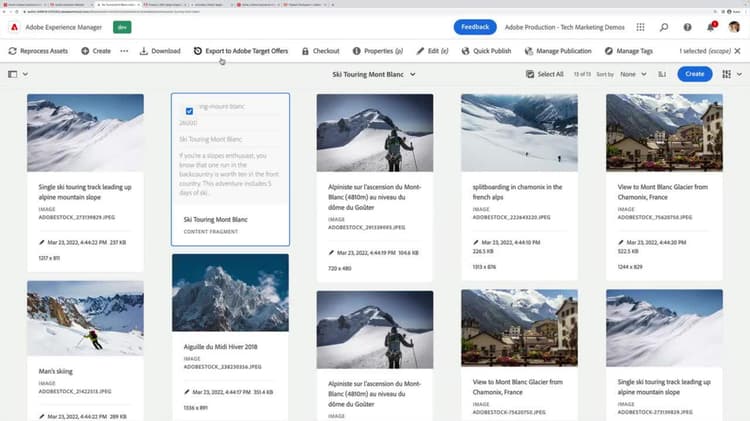Open the Create menu in action bar
750x421 pixels.
[95, 51]
